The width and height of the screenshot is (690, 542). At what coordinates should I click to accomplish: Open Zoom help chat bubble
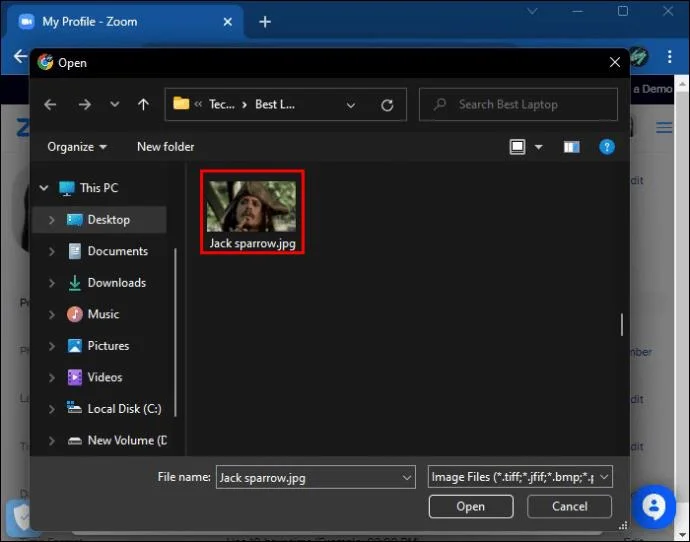pyautogui.click(x=654, y=506)
